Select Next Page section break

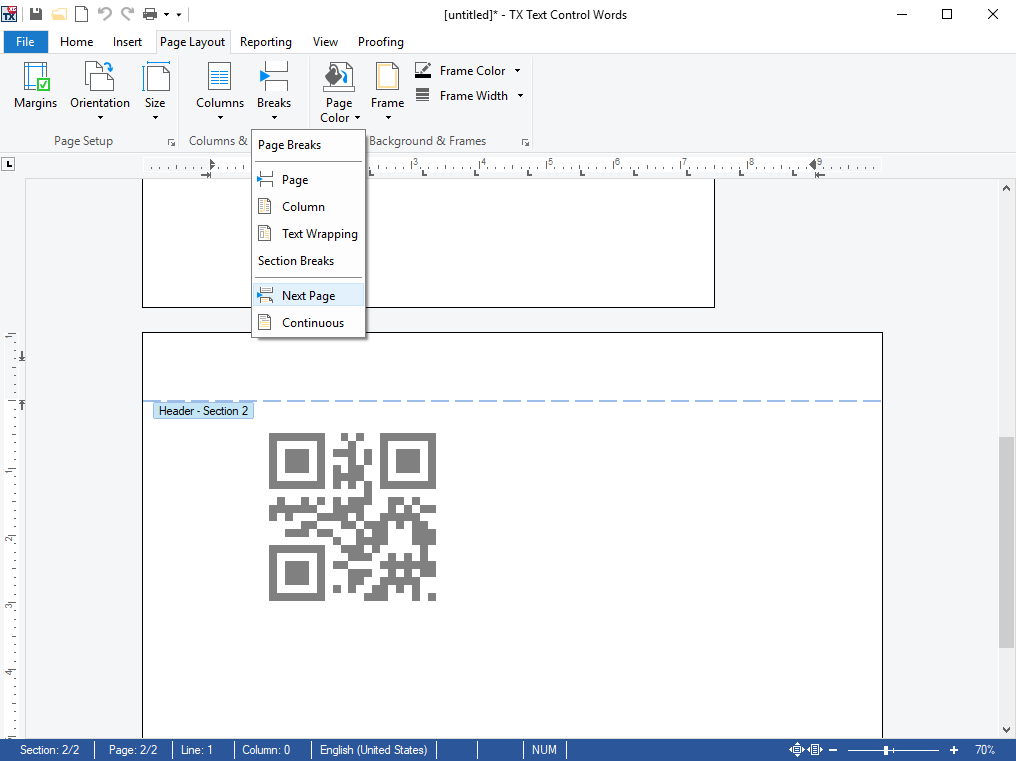click(308, 296)
